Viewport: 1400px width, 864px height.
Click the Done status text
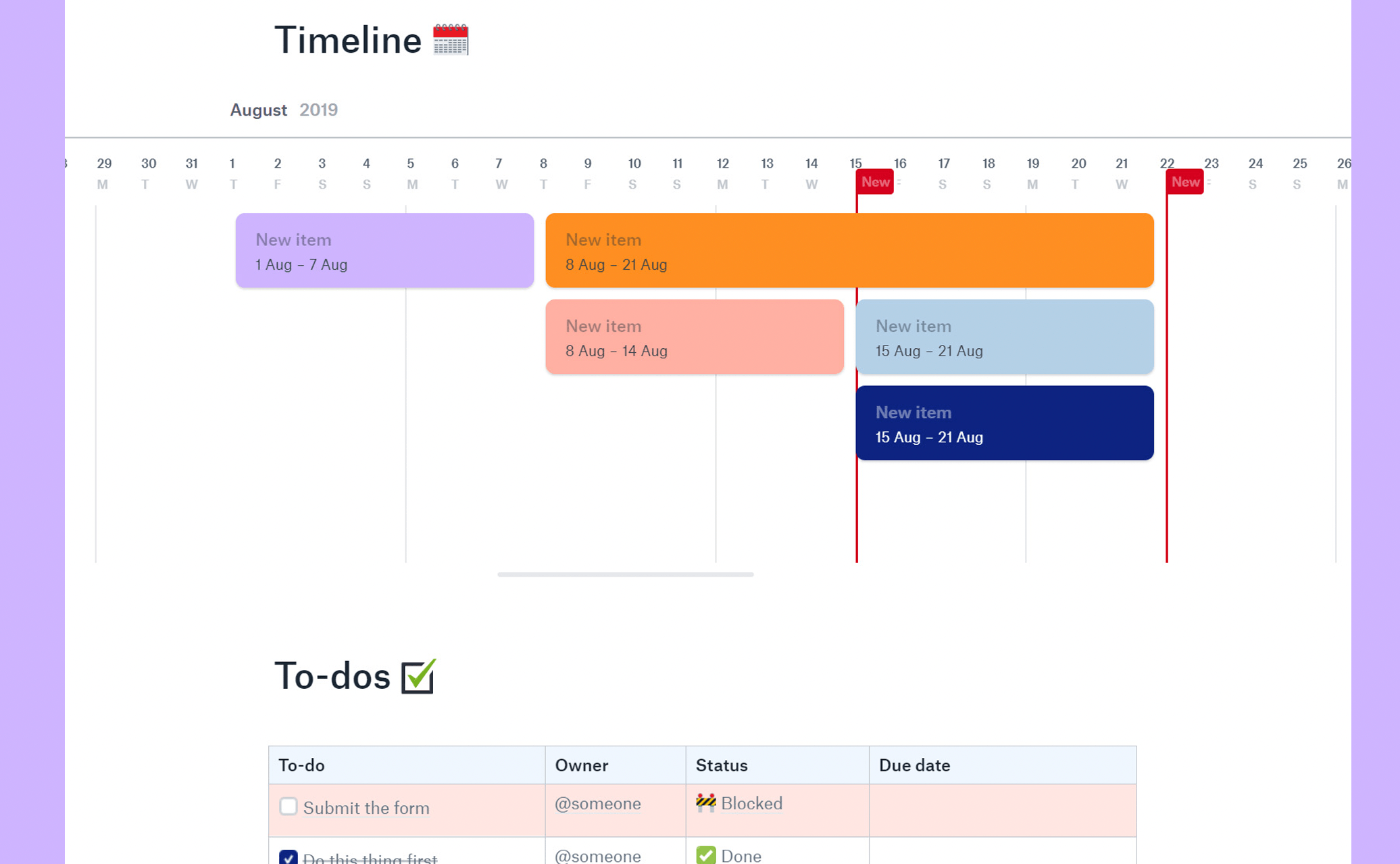pyautogui.click(x=741, y=856)
